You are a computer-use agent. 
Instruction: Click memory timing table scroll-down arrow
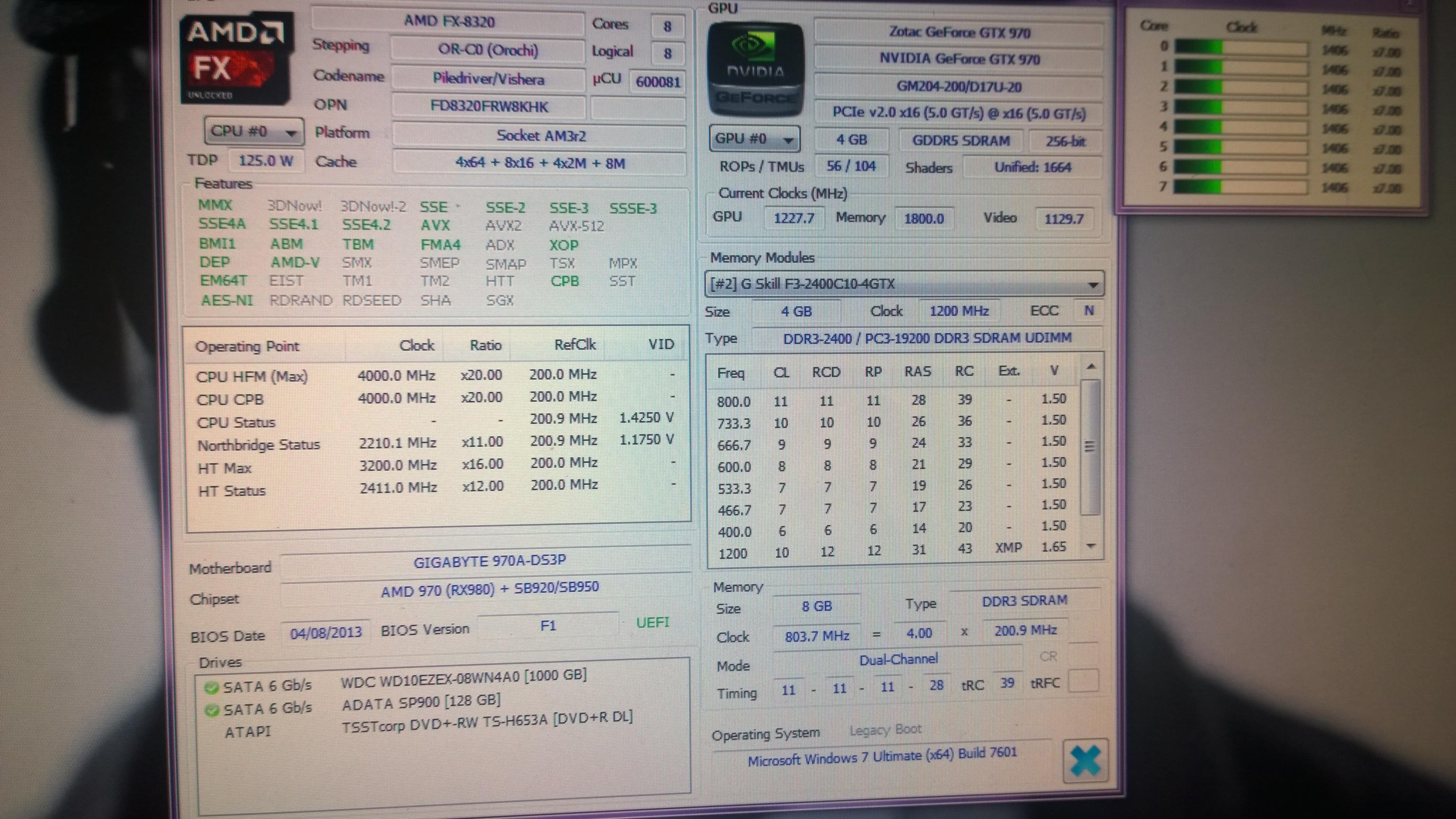[x=1091, y=546]
